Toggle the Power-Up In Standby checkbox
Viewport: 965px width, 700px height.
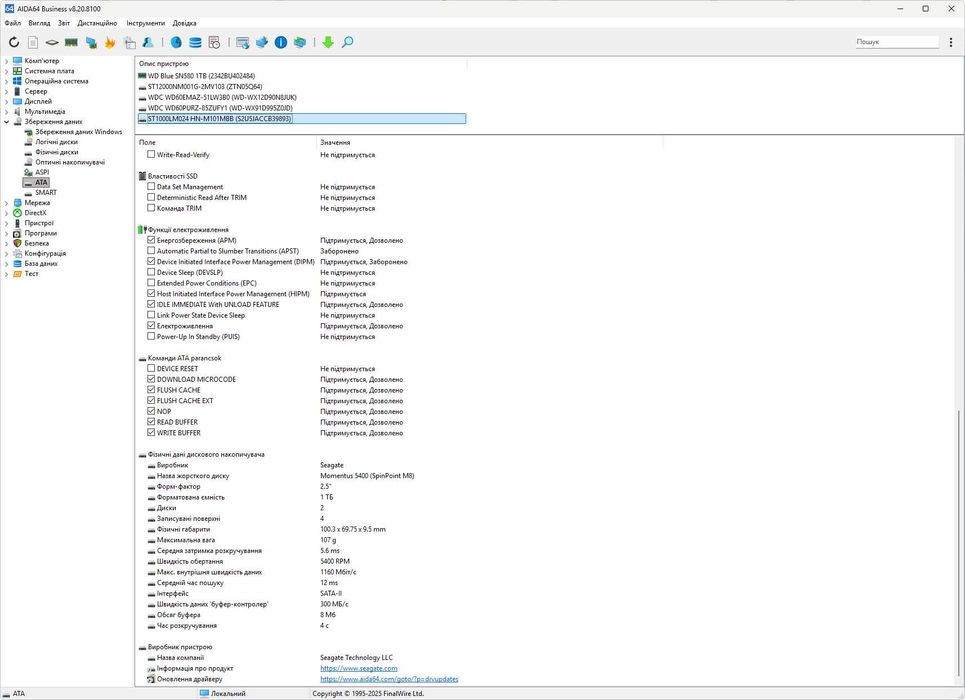tap(151, 336)
